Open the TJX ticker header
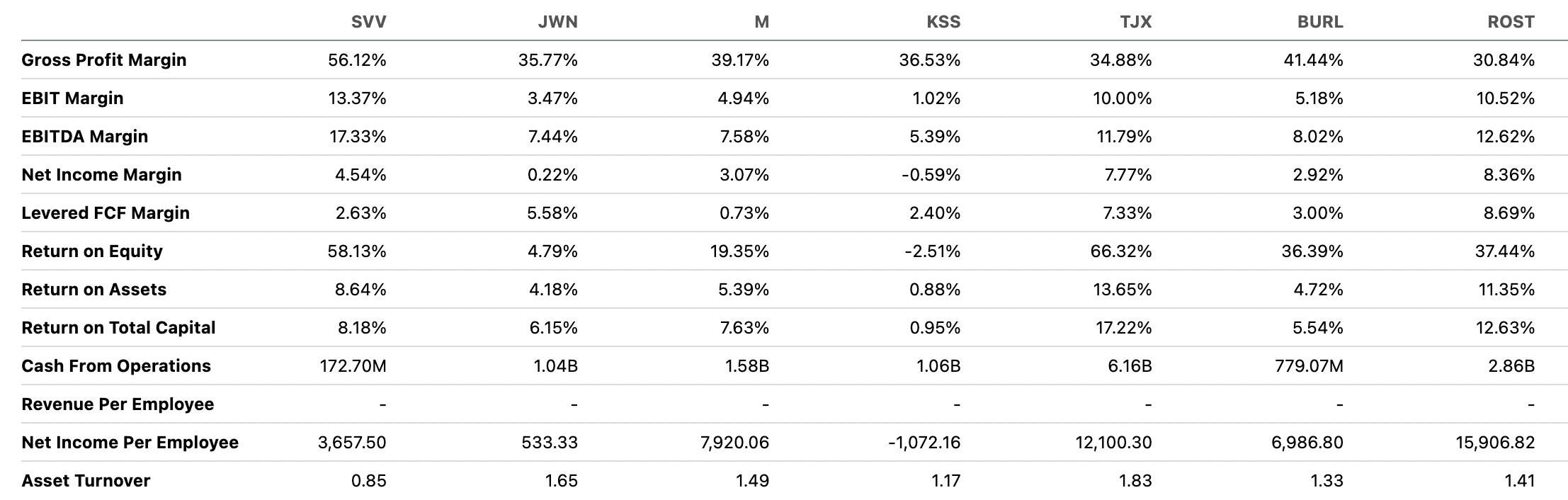This screenshot has width=1568, height=500. pos(1135,22)
